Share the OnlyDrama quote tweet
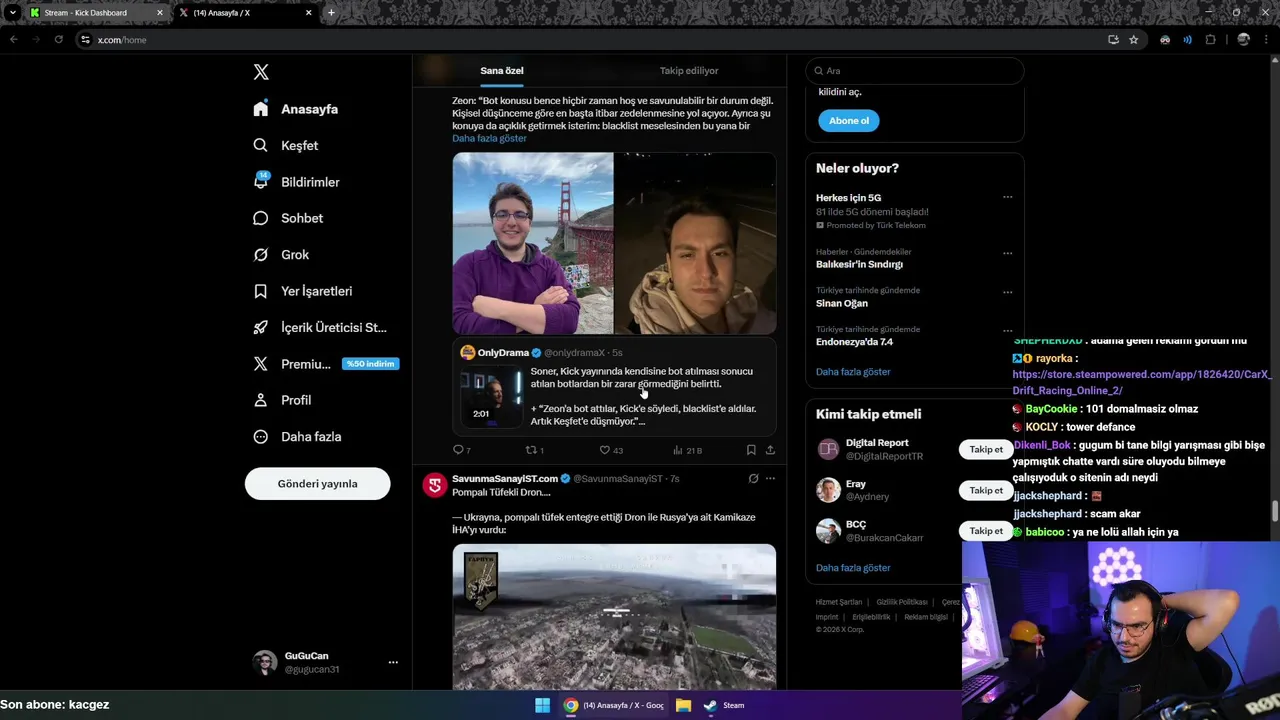1280x720 pixels. (x=770, y=450)
